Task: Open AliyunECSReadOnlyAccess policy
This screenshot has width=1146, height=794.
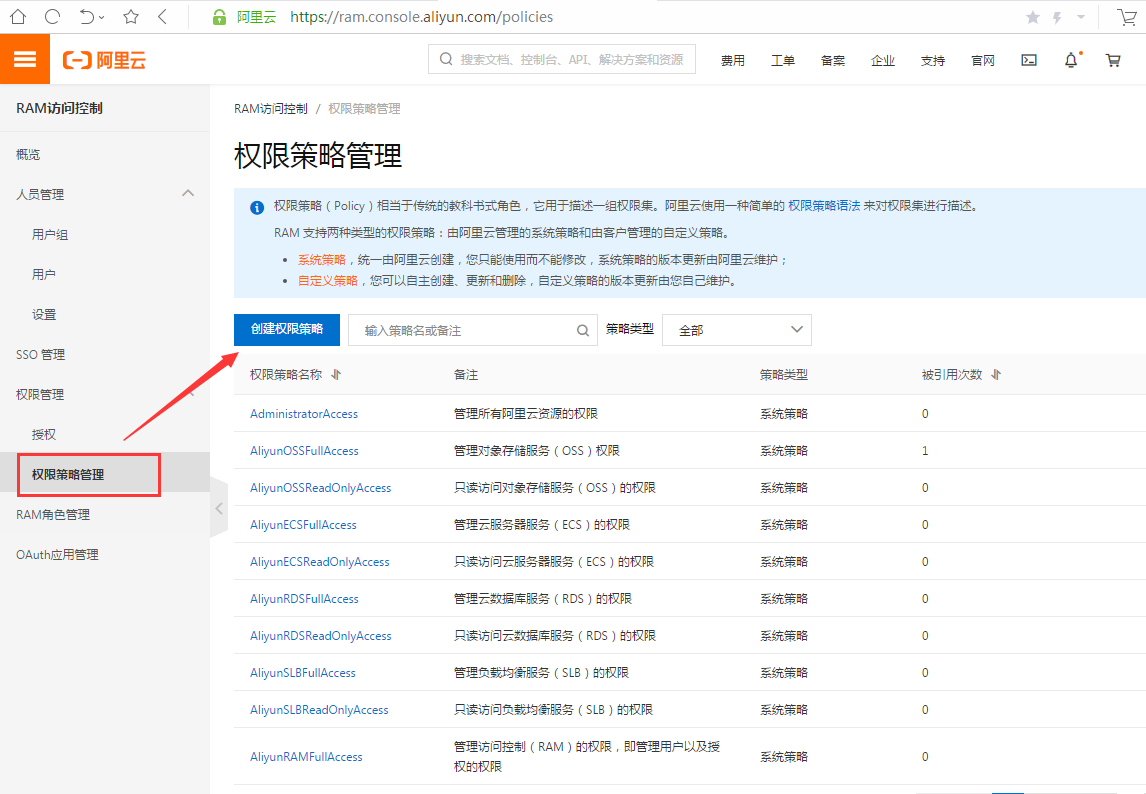Action: 319,562
